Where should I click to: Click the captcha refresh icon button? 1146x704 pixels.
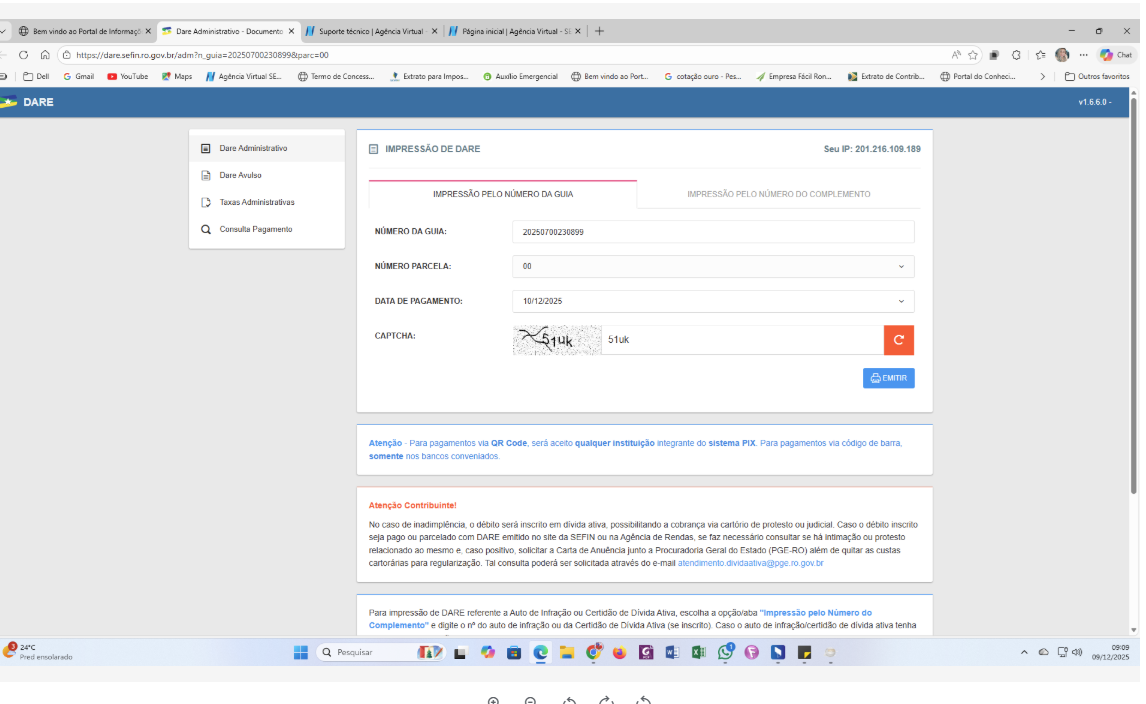tap(898, 340)
